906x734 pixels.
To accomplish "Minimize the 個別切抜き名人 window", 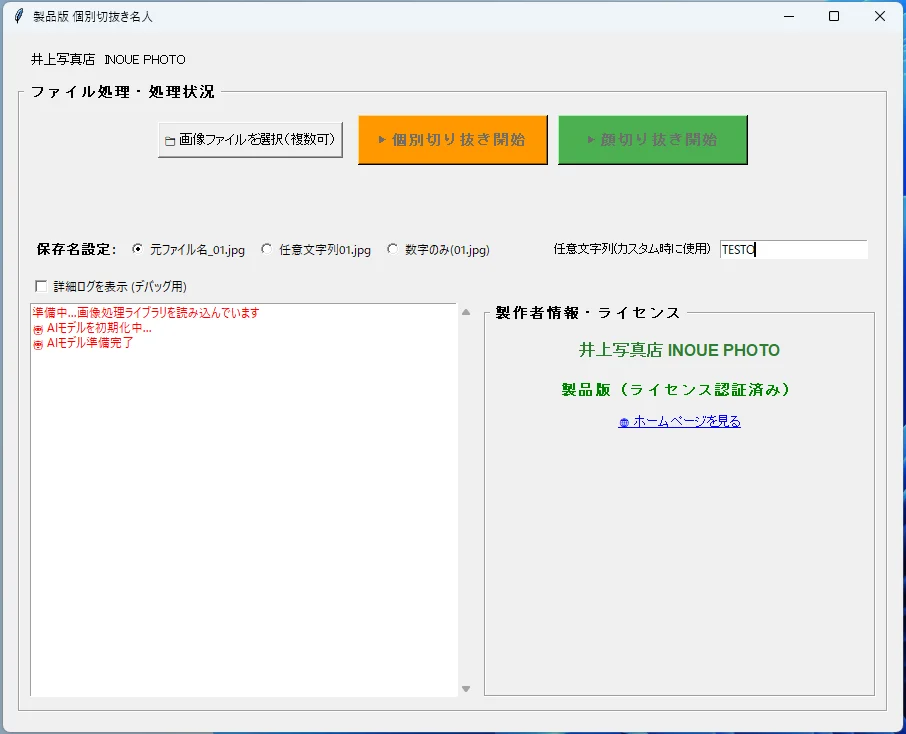I will click(789, 16).
